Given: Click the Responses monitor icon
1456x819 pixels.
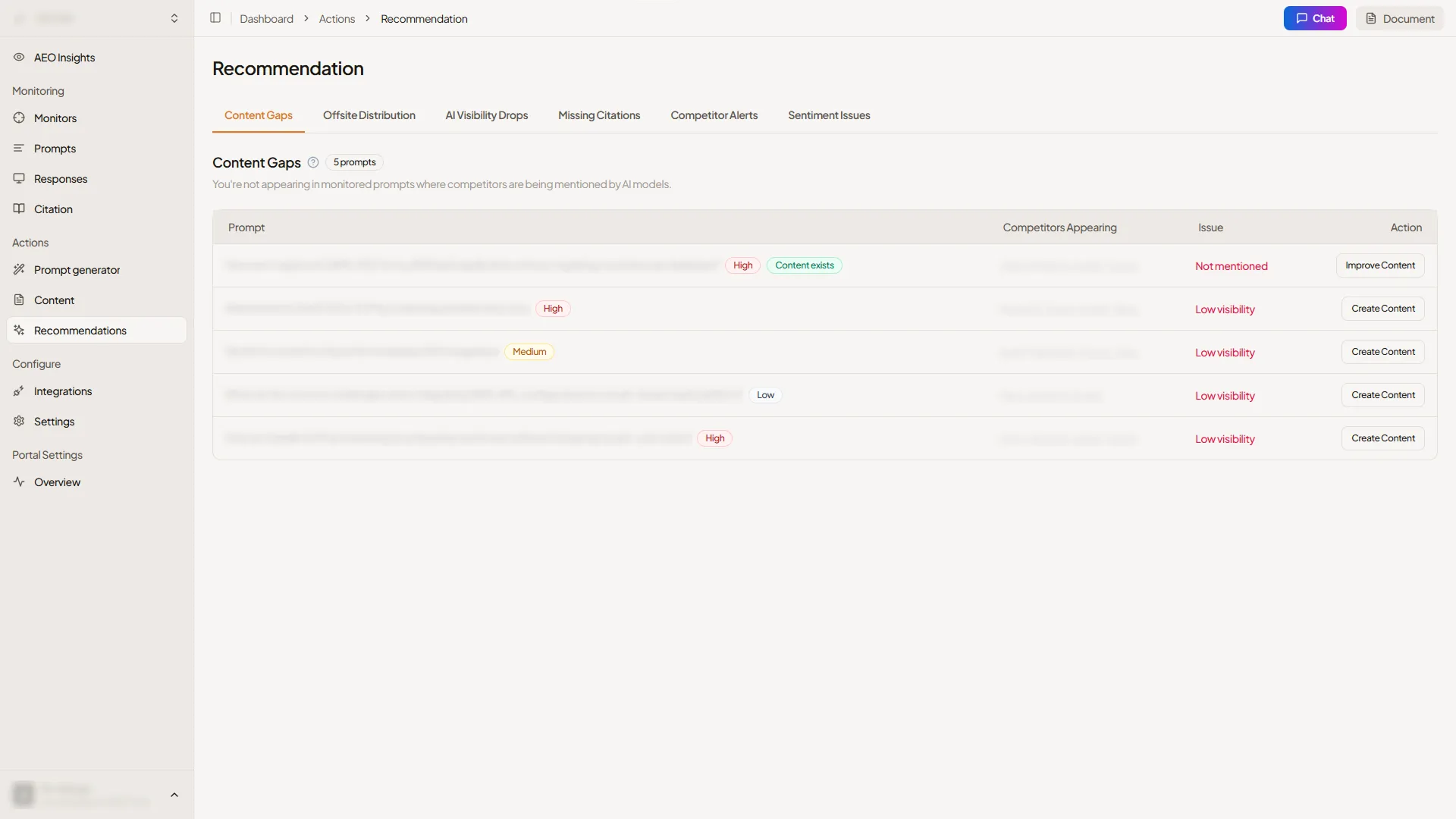Looking at the screenshot, I should (x=19, y=179).
